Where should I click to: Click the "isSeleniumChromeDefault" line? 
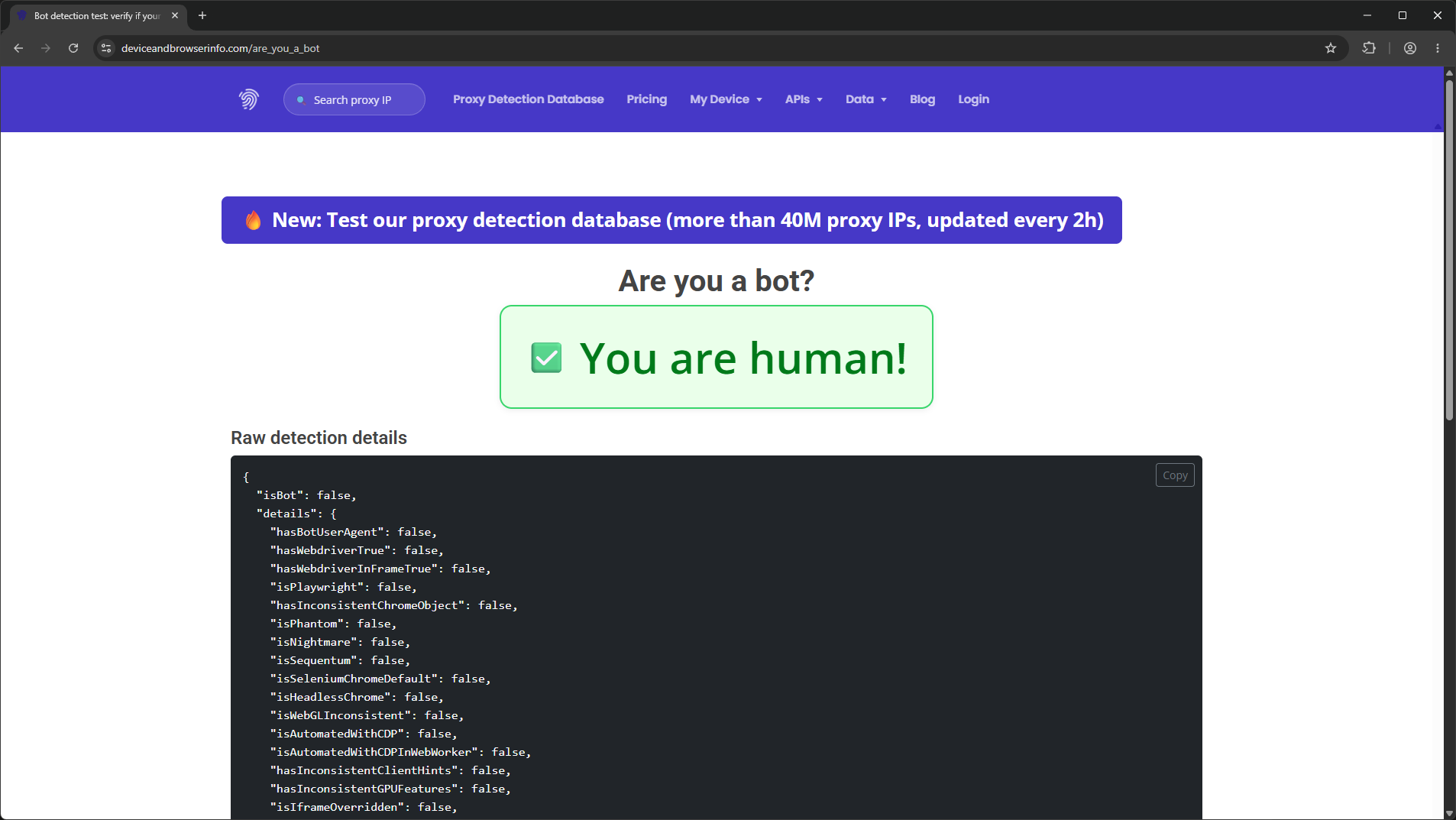380,679
